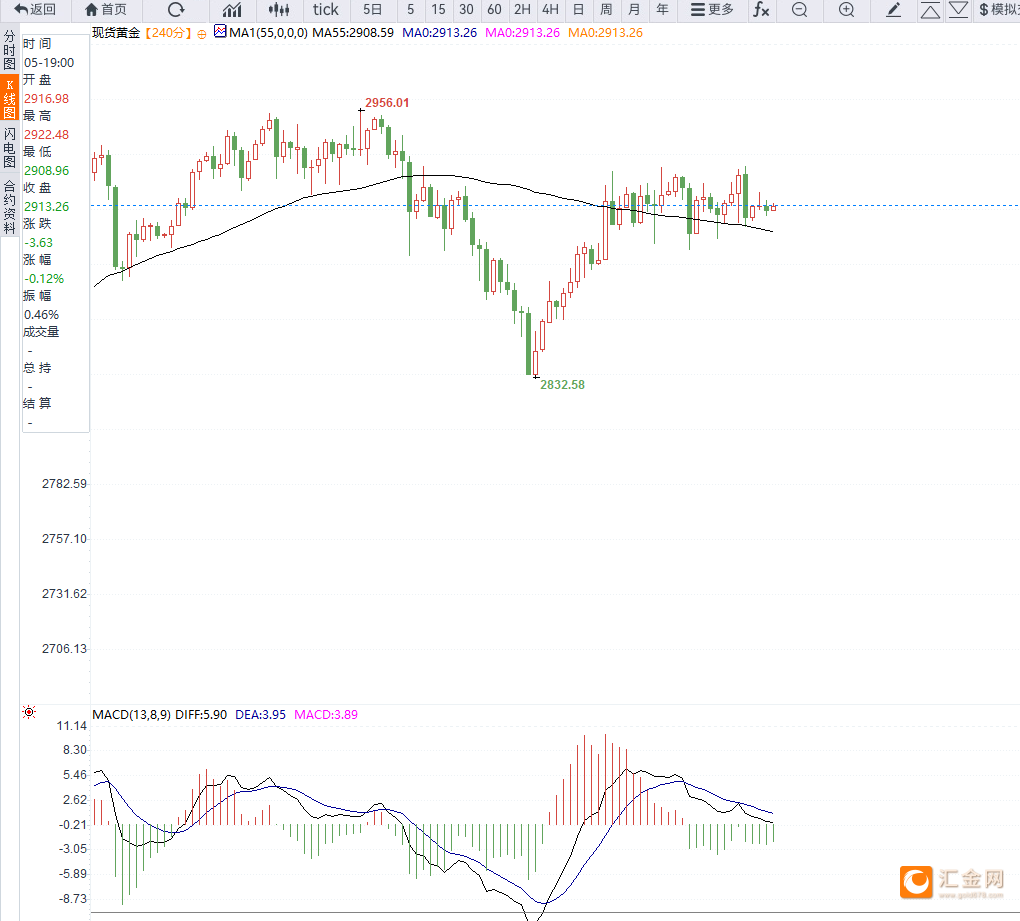The height and width of the screenshot is (921, 1020).
Task: Click the time value 05-19:00
Action: tap(49, 62)
